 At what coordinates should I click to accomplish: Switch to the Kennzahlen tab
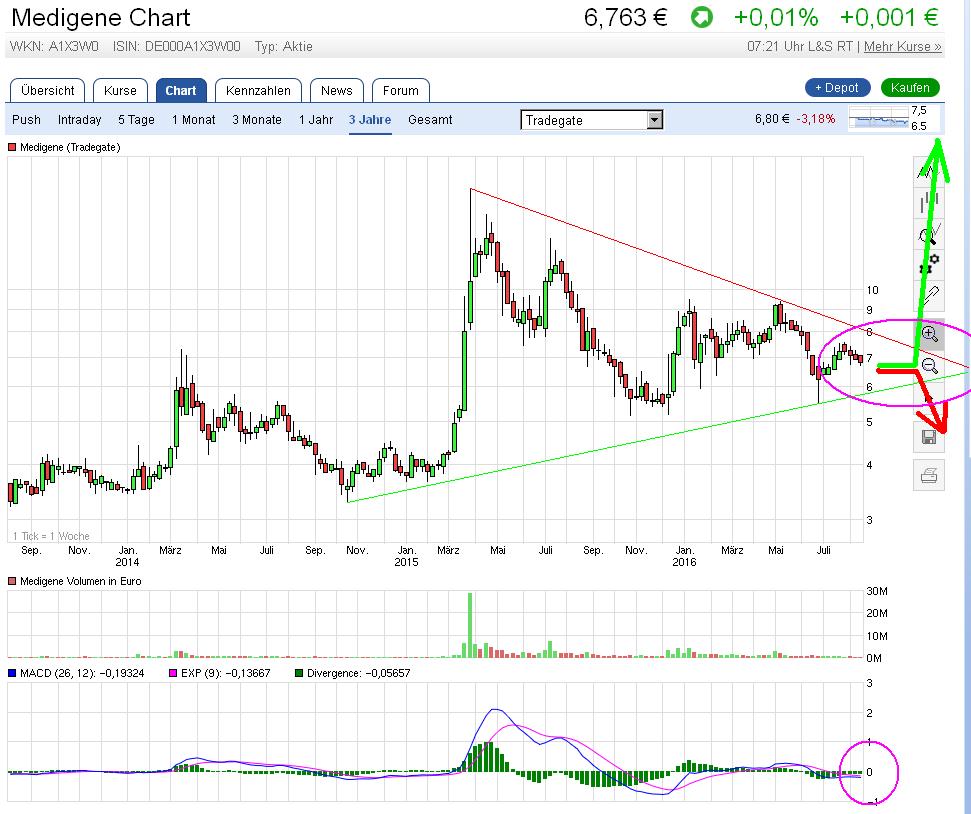click(258, 90)
